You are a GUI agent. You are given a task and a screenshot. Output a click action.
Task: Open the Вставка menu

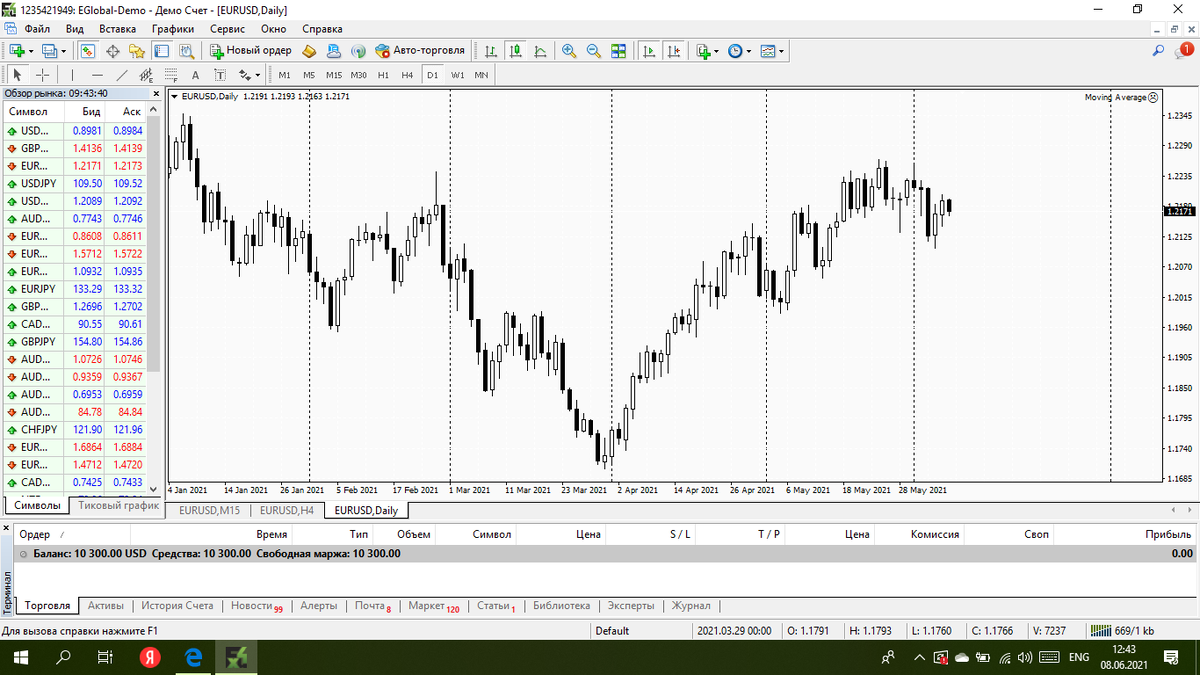point(118,29)
